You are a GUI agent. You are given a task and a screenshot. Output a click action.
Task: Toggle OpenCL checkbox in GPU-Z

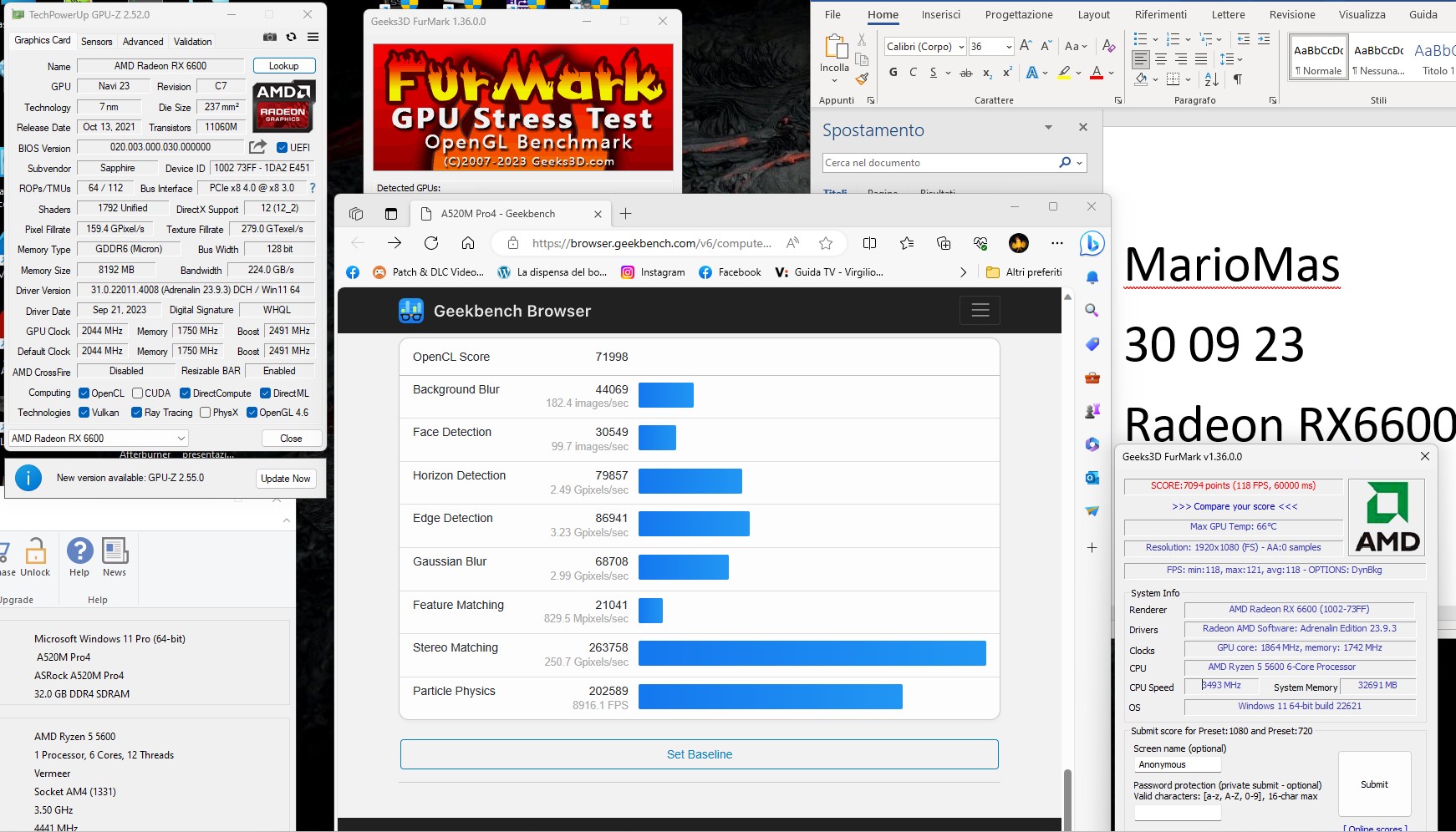point(84,393)
